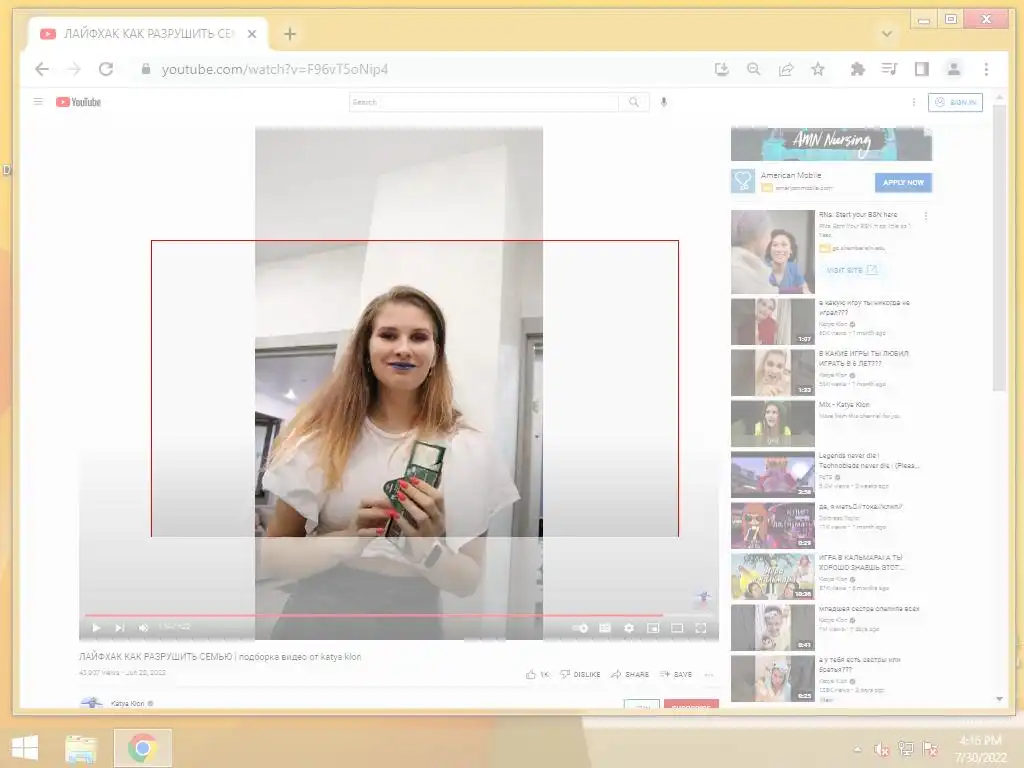Open File Explorer from the taskbar
The image size is (1024, 768).
81,748
